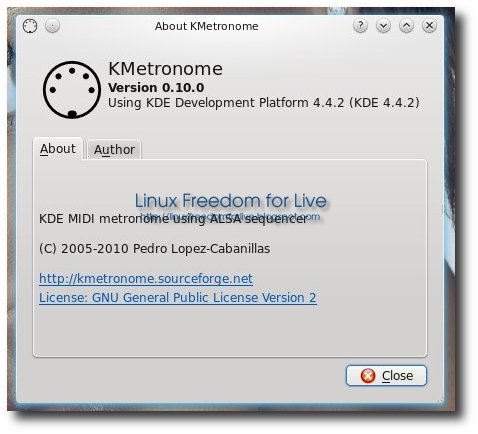This screenshot has width=478, height=434.
Task: Click the question mark help button
Action: [360, 25]
